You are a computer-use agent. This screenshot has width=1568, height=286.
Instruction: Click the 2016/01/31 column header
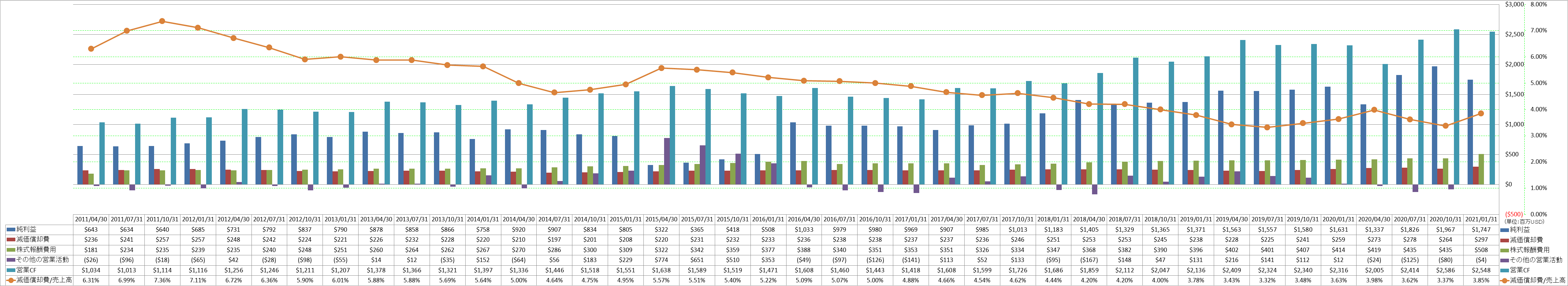point(768,219)
